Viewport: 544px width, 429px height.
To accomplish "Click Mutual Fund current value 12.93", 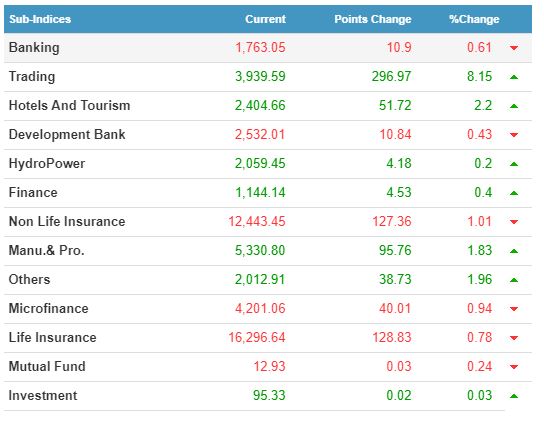I will (x=270, y=367).
